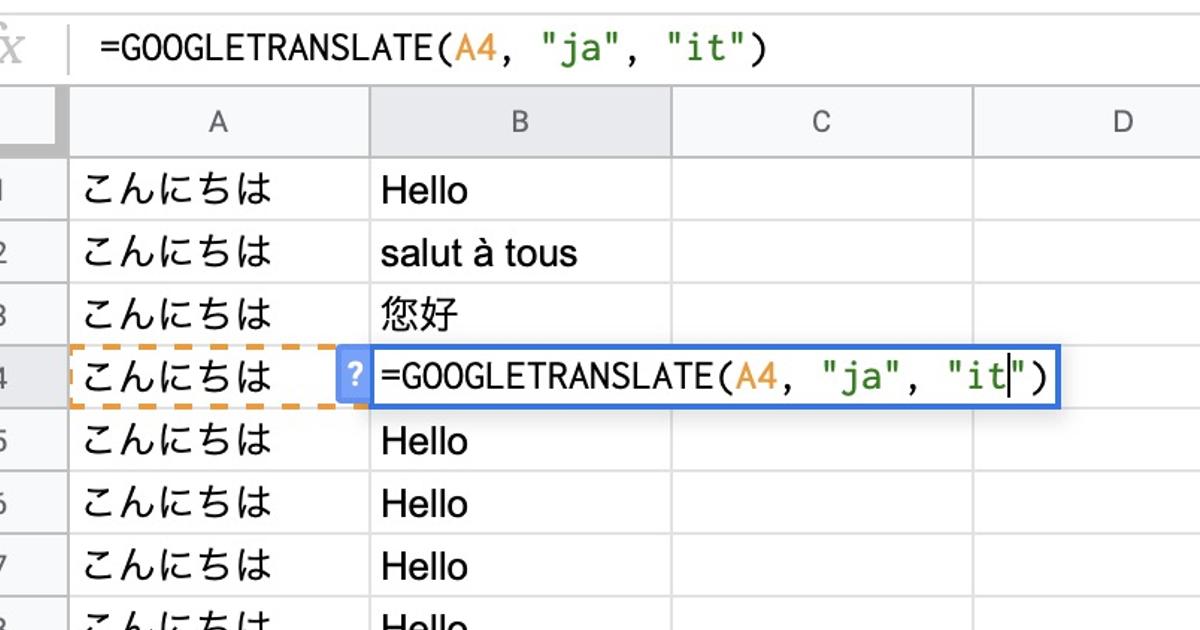Click the formula help question mark icon
The width and height of the screenshot is (1200, 630).
[x=354, y=377]
